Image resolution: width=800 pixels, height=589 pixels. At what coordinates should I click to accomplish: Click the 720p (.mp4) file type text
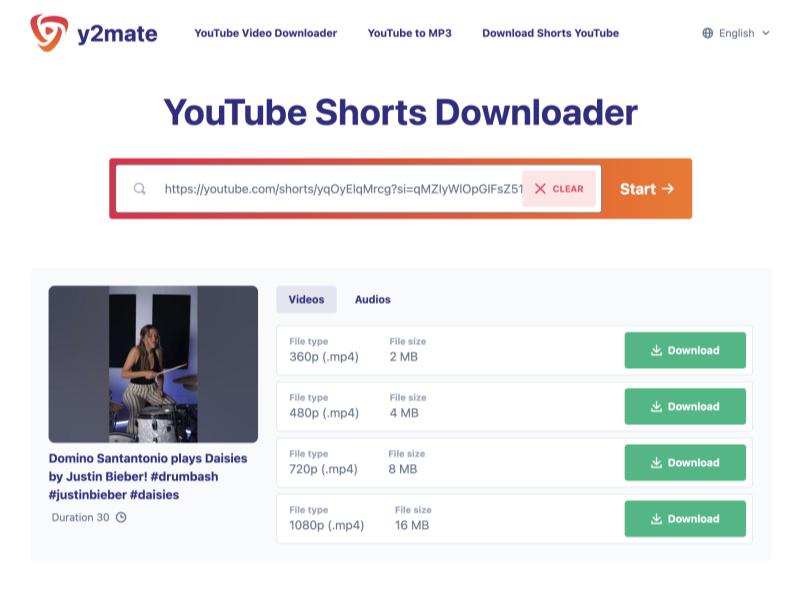click(x=323, y=469)
